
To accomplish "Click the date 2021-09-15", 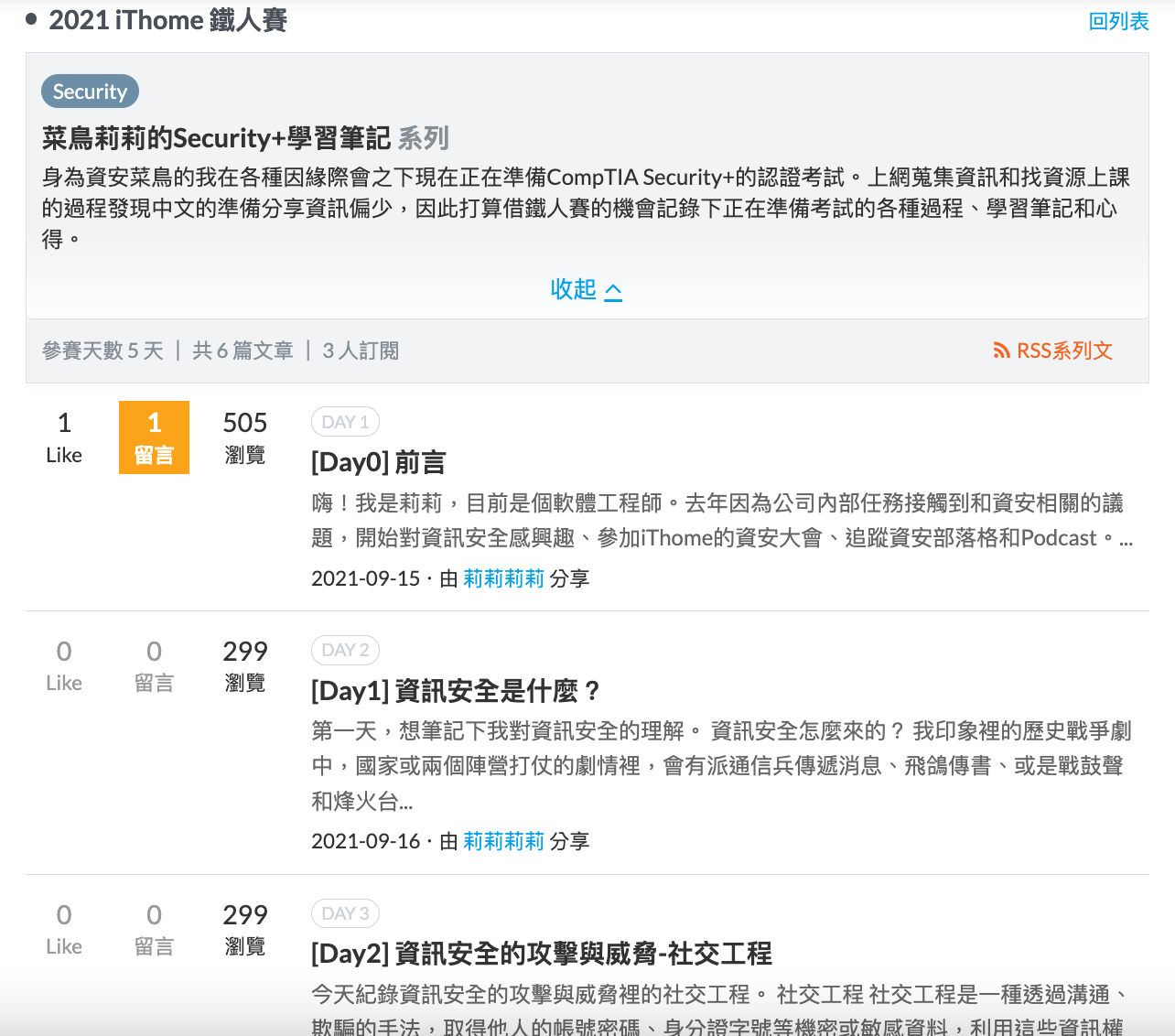I will tap(365, 578).
